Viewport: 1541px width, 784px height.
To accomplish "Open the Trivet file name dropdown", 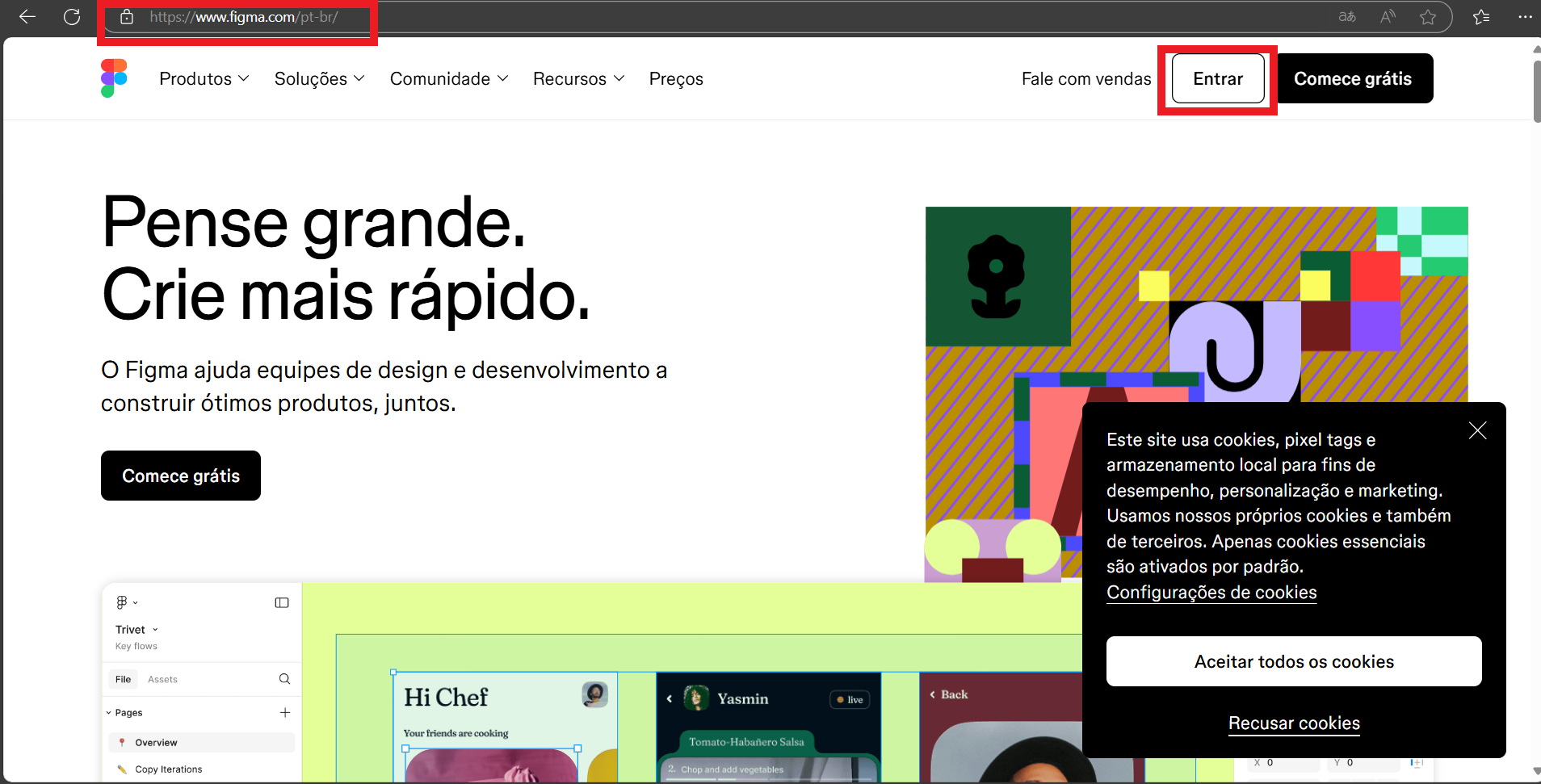I will 137,630.
